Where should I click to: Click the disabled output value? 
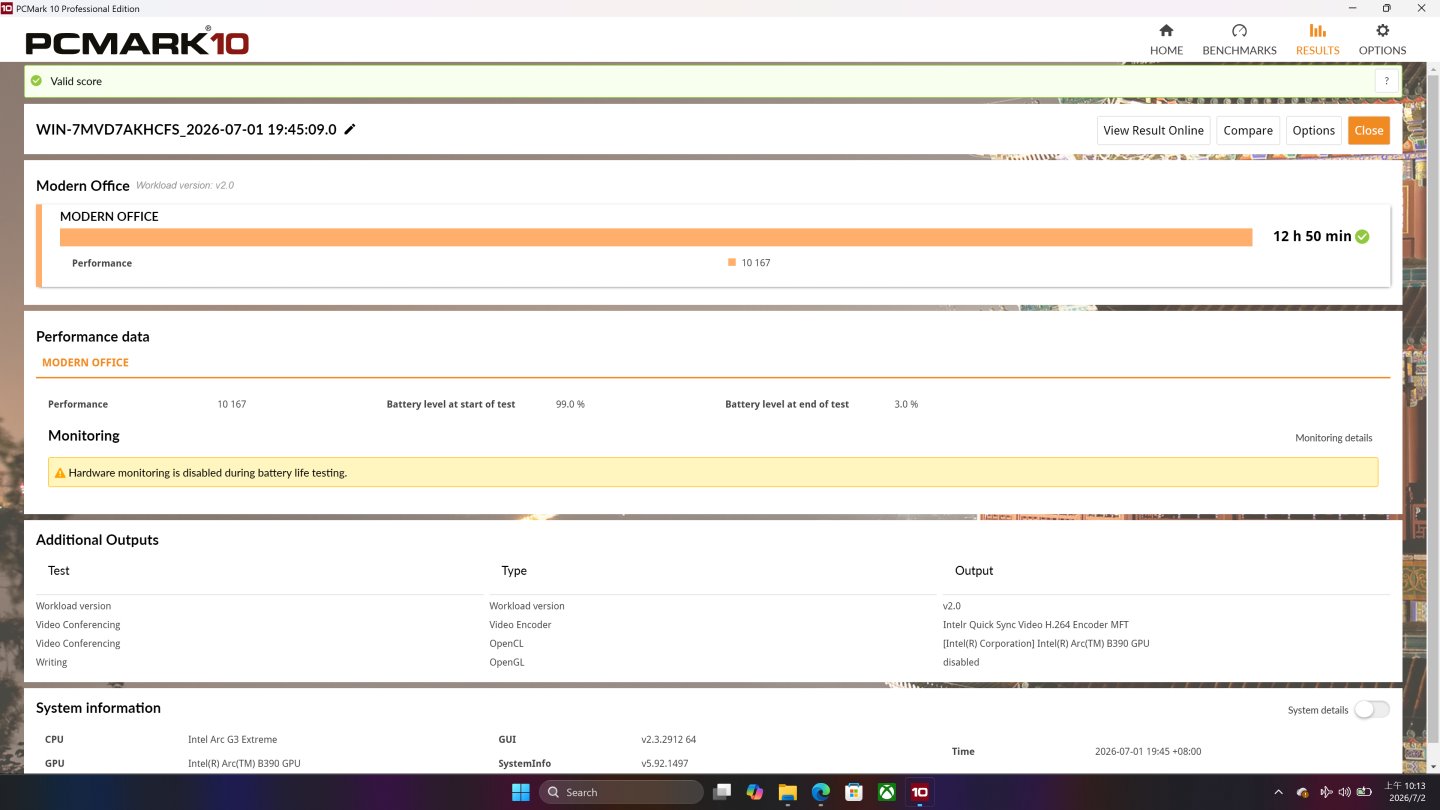point(961,662)
